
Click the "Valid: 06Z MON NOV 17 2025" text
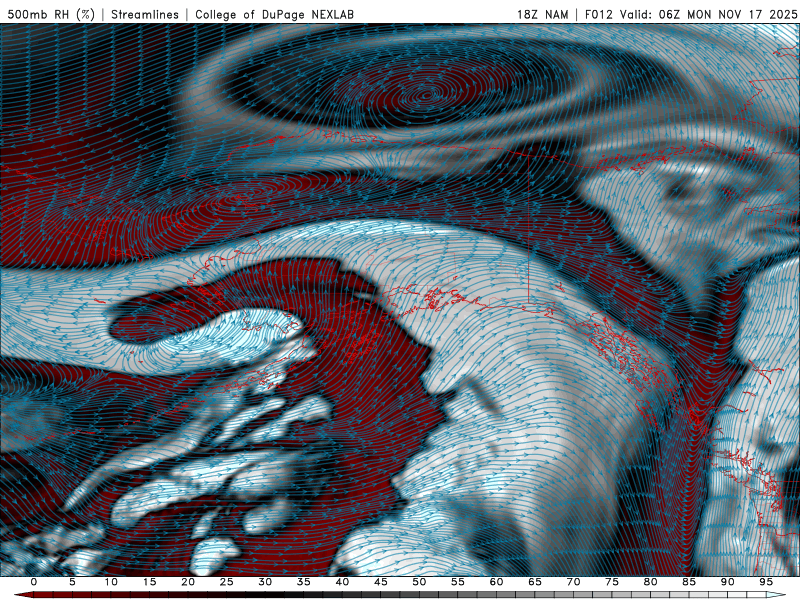point(708,14)
